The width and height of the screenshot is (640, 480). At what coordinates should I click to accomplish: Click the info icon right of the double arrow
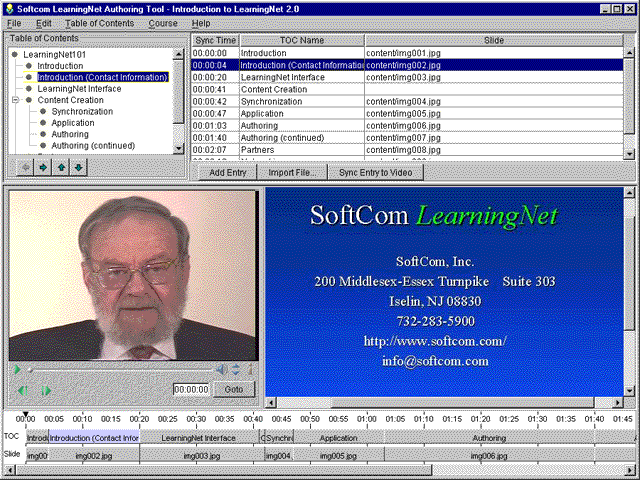click(250, 369)
